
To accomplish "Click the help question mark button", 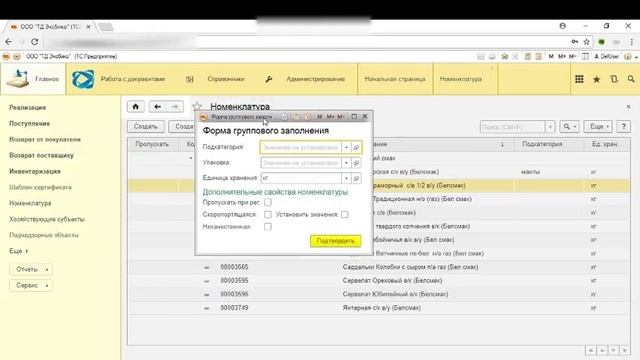I will click(x=623, y=127).
